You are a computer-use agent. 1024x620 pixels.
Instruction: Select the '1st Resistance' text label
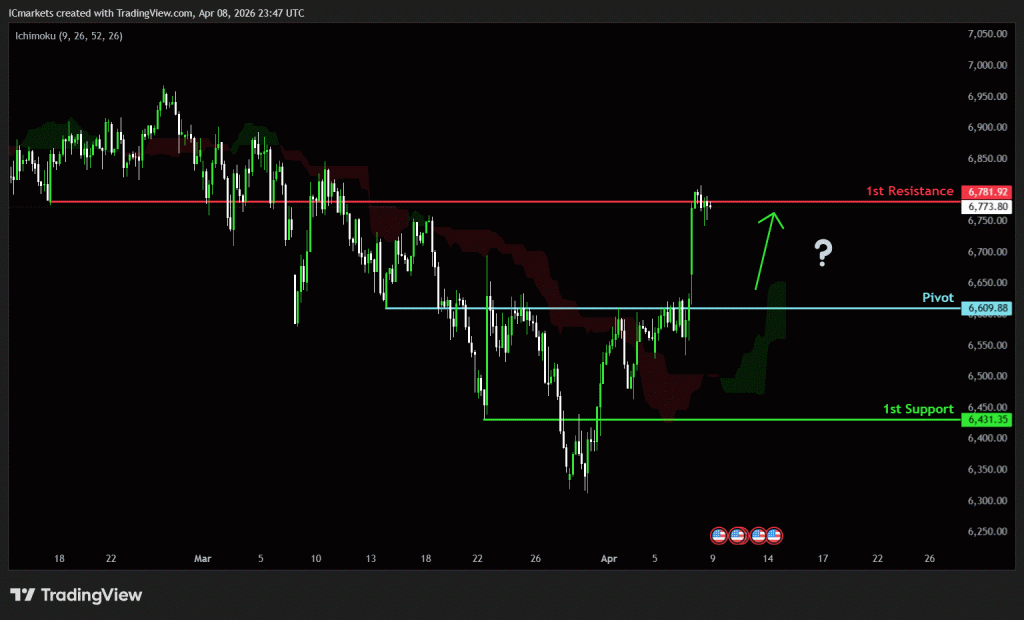tap(909, 191)
